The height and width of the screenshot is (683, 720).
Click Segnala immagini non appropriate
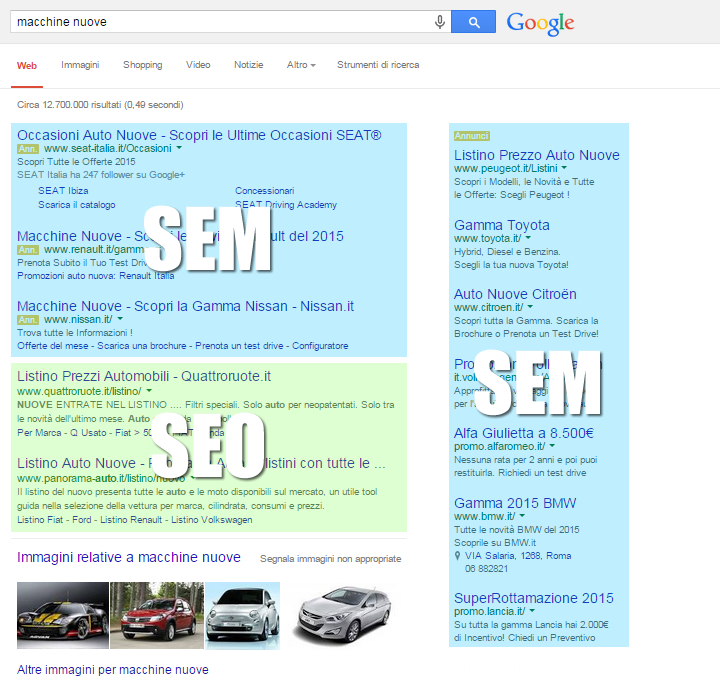(331, 559)
